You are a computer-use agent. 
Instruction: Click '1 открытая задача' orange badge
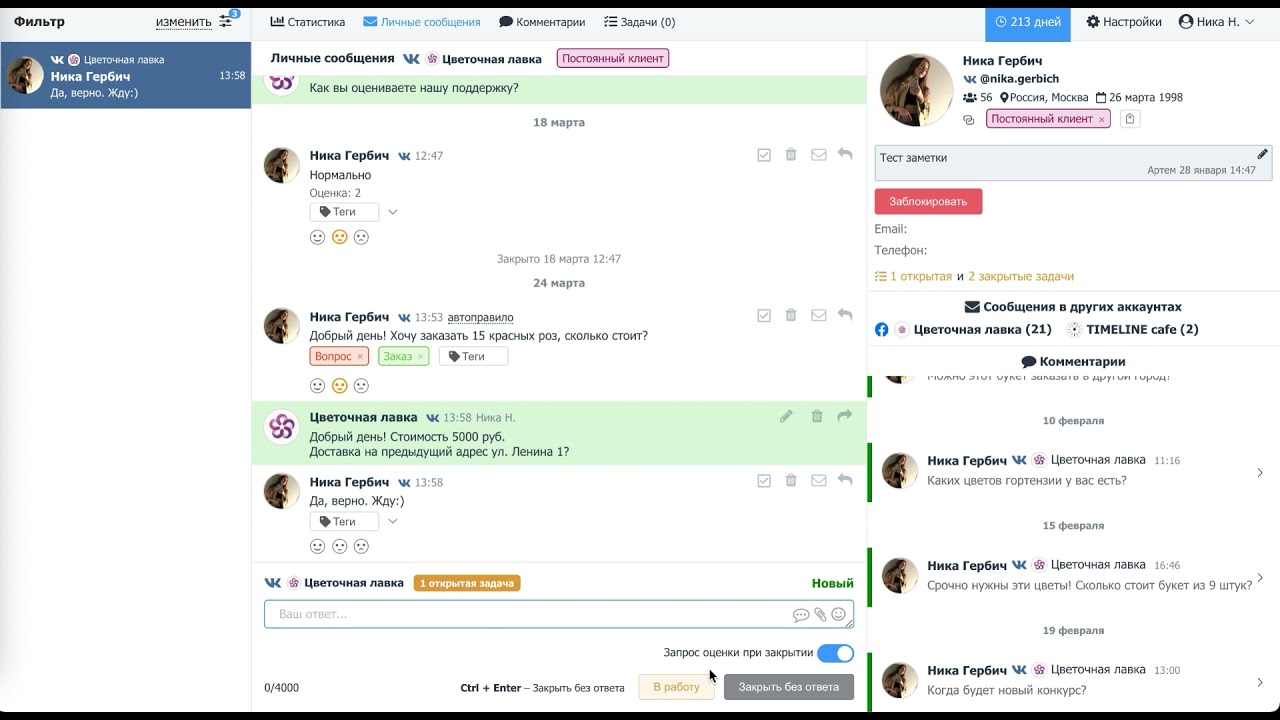tap(467, 583)
